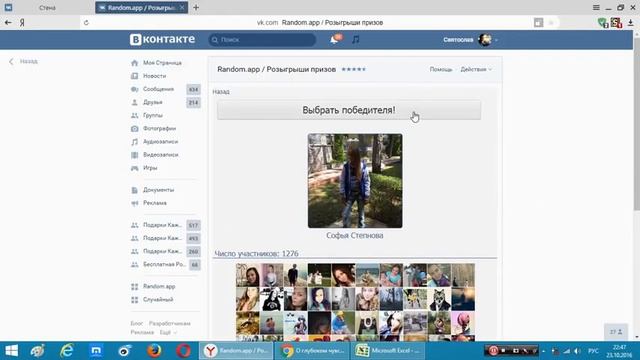Open the Разработчикам footer link
This screenshot has width=640, height=360.
[x=169, y=323]
